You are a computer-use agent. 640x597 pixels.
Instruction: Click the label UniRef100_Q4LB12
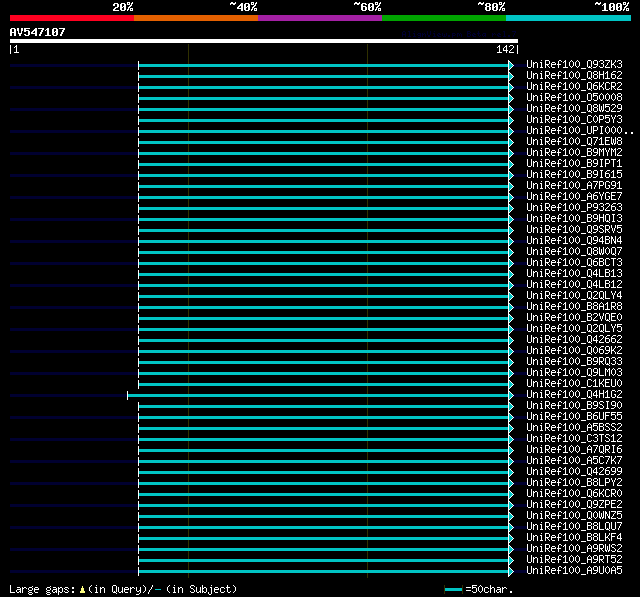coord(574,285)
